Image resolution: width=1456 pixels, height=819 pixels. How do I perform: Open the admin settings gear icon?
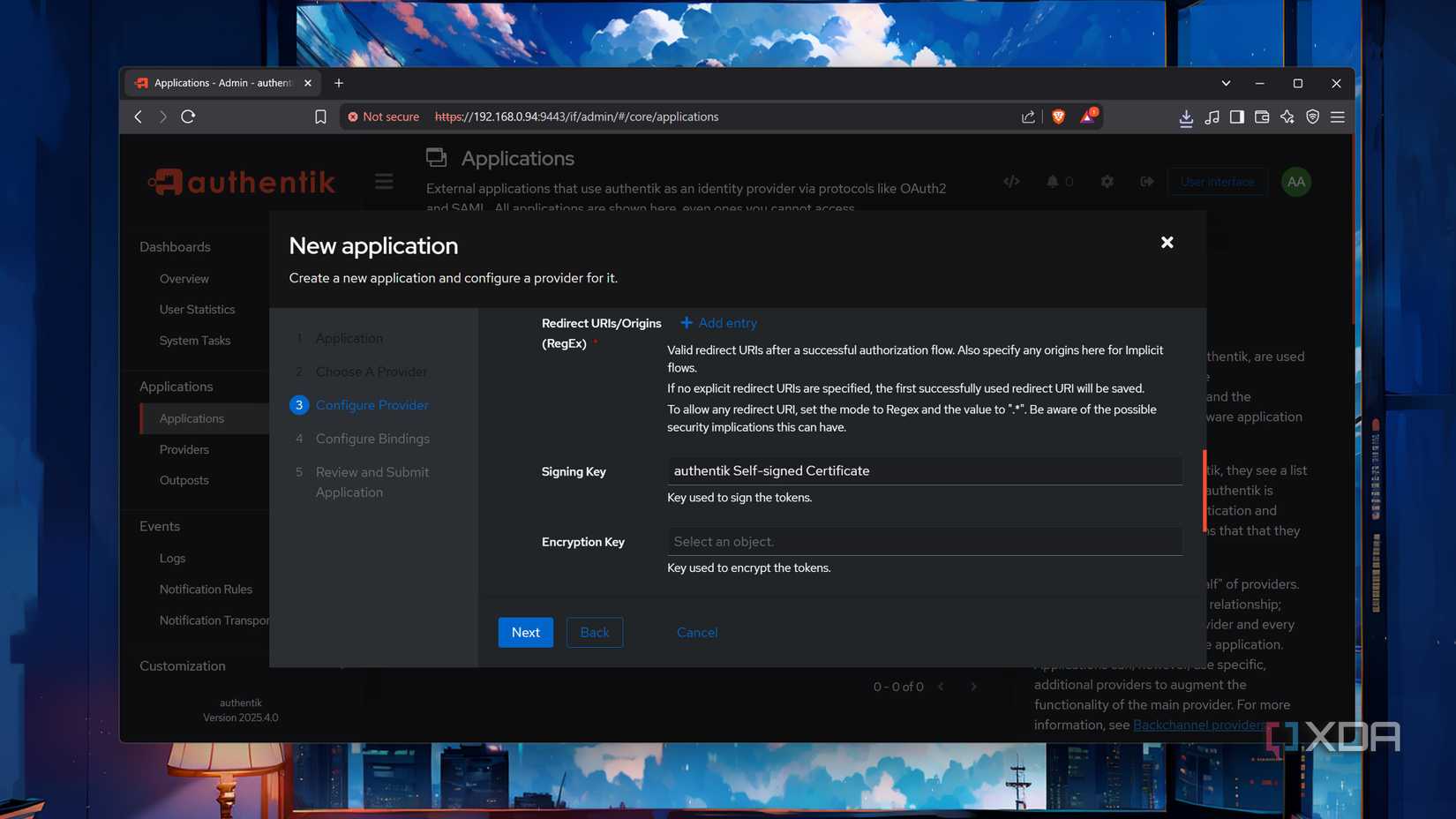[1107, 182]
